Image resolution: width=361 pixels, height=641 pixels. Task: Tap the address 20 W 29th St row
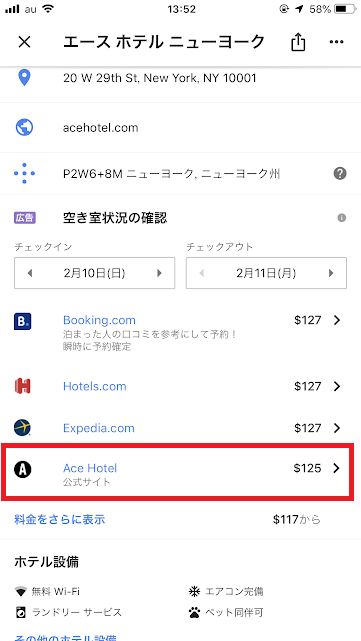coord(180,78)
